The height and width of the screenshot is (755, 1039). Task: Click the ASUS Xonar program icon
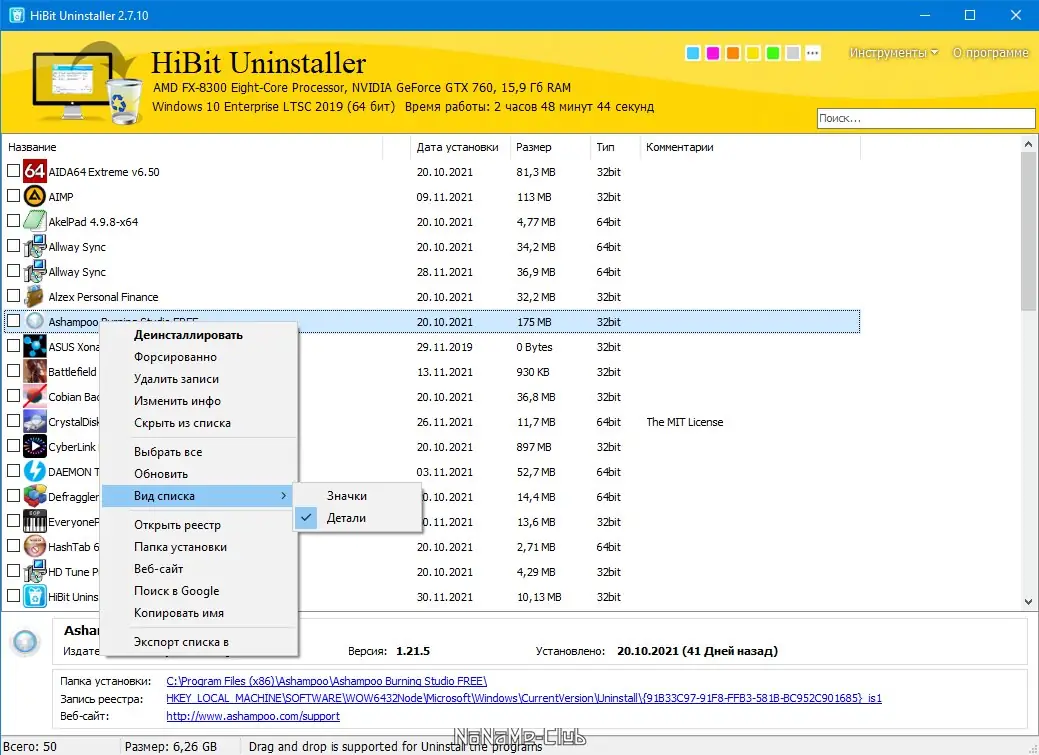34,347
